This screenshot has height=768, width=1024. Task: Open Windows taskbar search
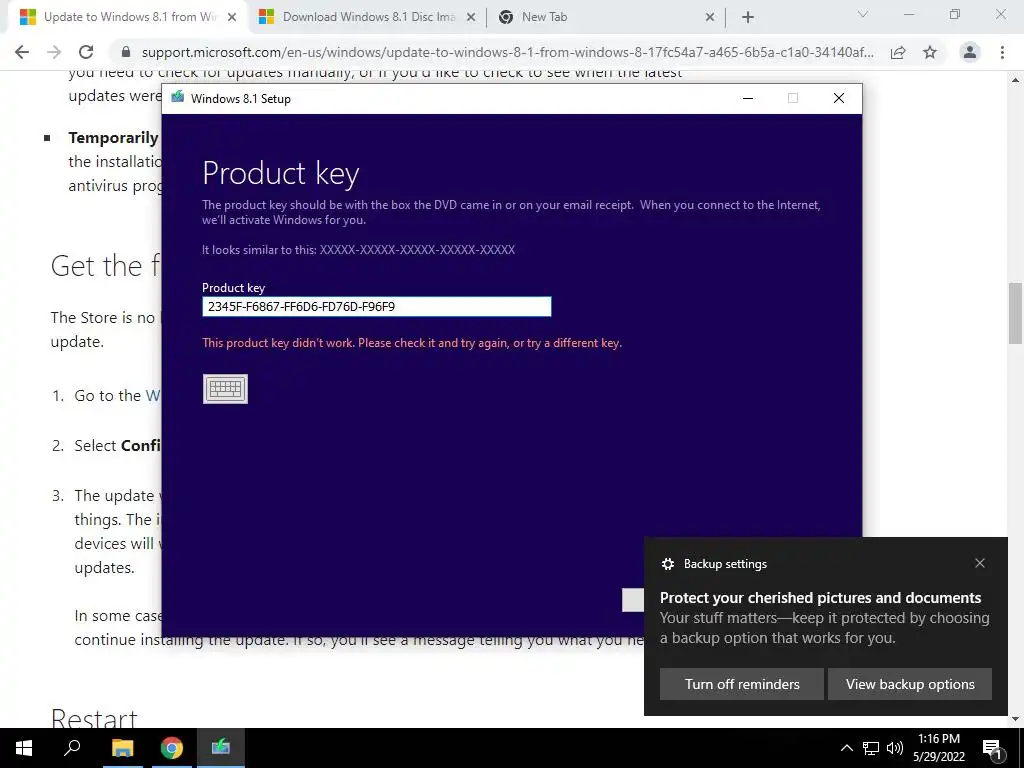[72, 748]
